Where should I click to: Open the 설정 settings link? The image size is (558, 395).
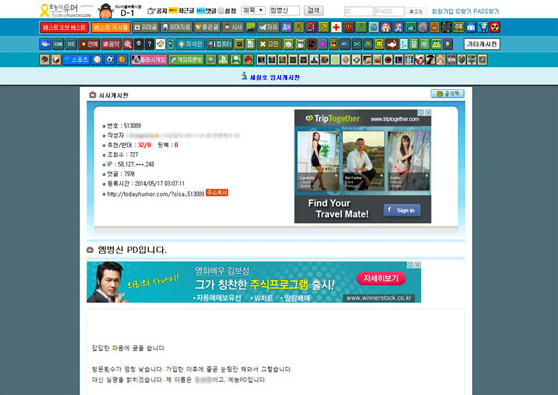227,11
